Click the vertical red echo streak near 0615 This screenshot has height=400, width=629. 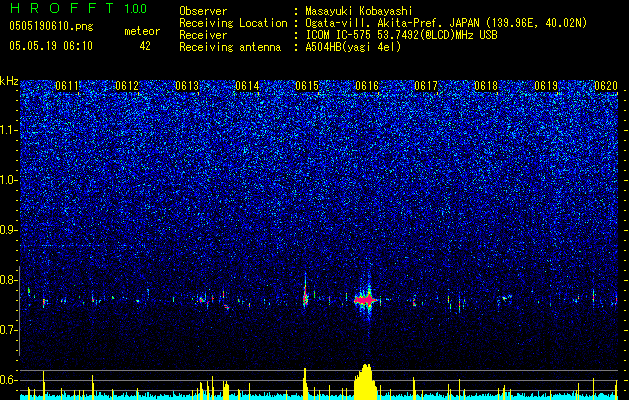tap(305, 295)
